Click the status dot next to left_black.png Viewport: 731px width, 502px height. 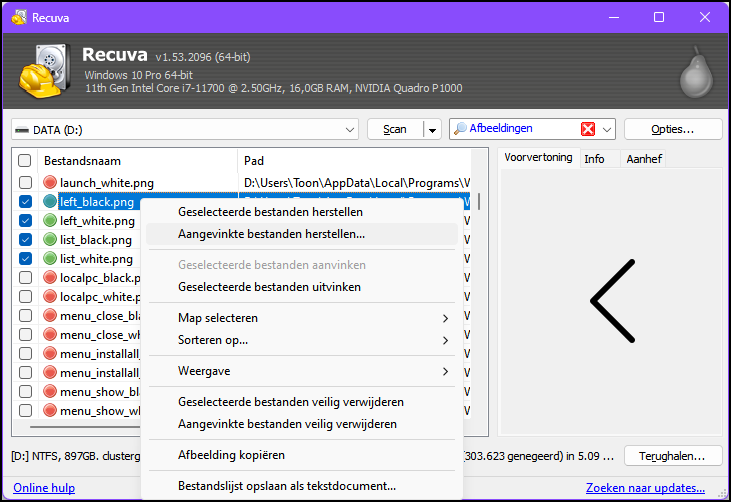pyautogui.click(x=50, y=202)
